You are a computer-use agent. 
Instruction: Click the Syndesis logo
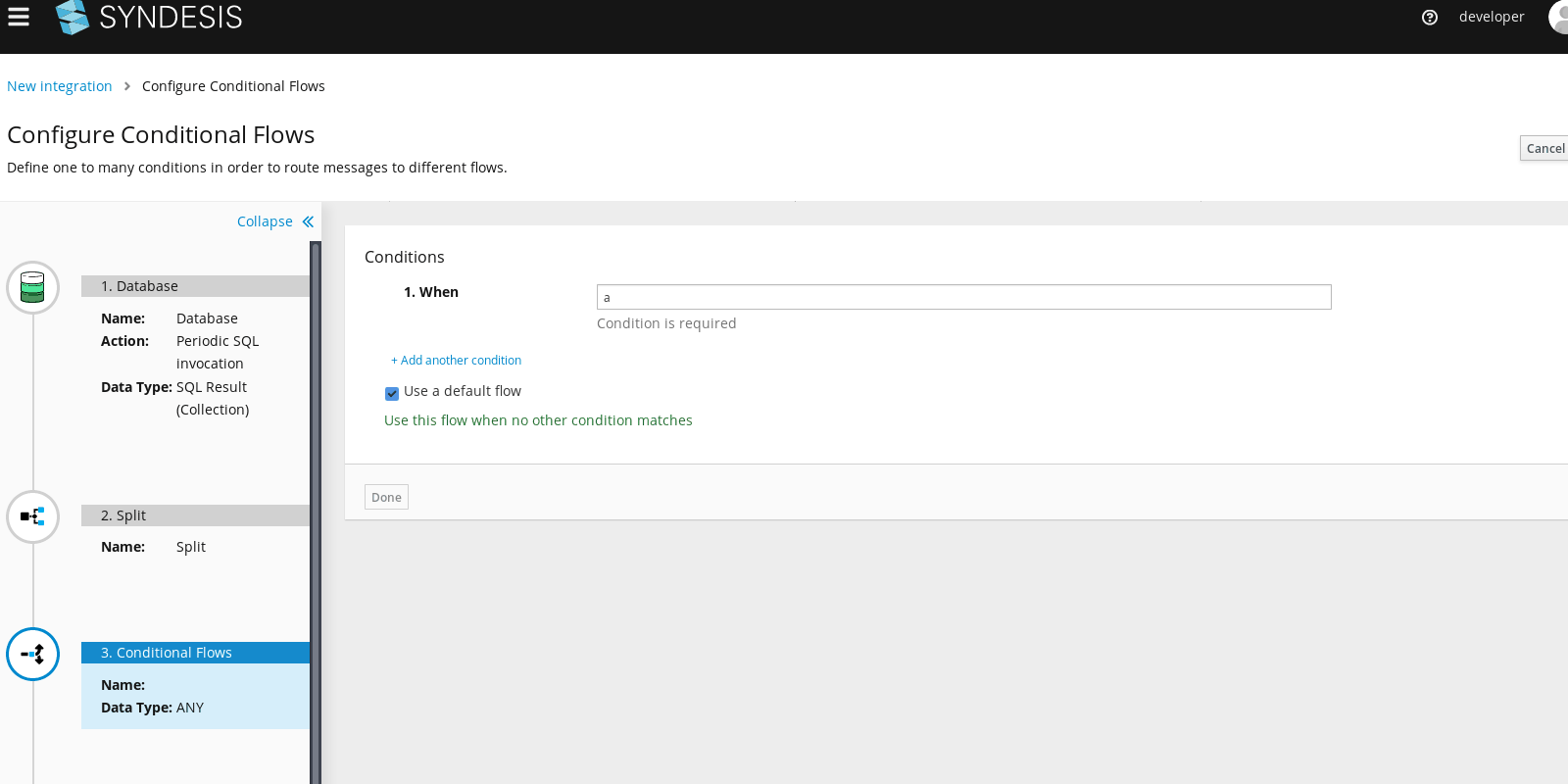point(149,17)
